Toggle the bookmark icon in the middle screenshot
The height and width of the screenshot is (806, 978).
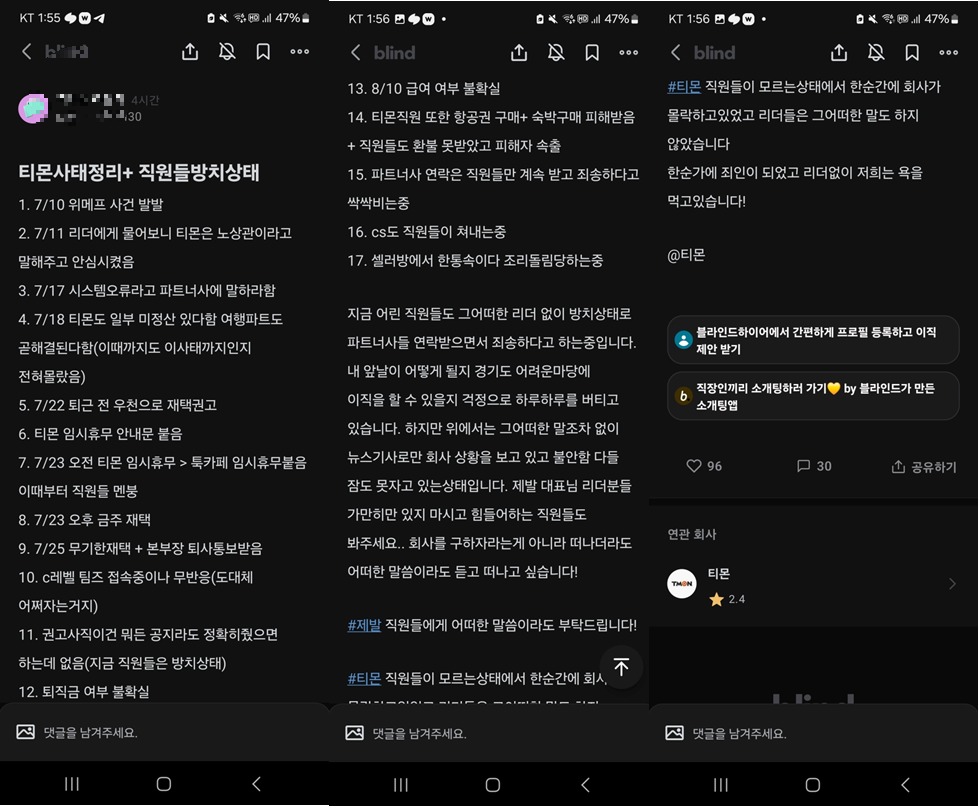[x=592, y=52]
